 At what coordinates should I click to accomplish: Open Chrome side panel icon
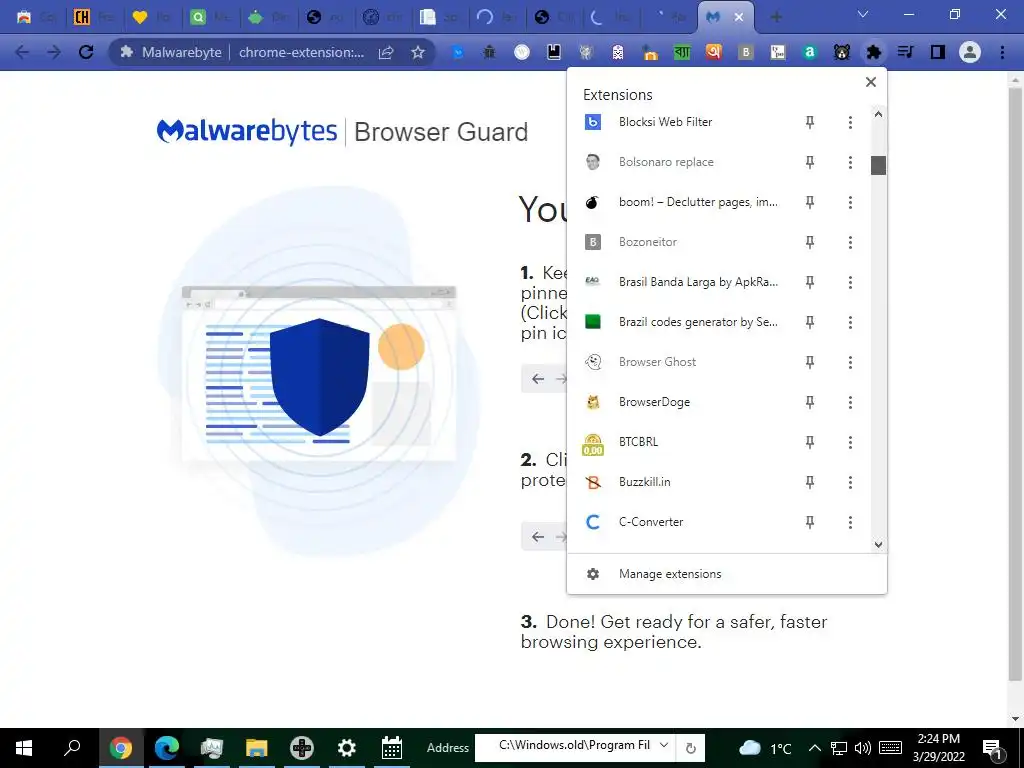pos(937,52)
